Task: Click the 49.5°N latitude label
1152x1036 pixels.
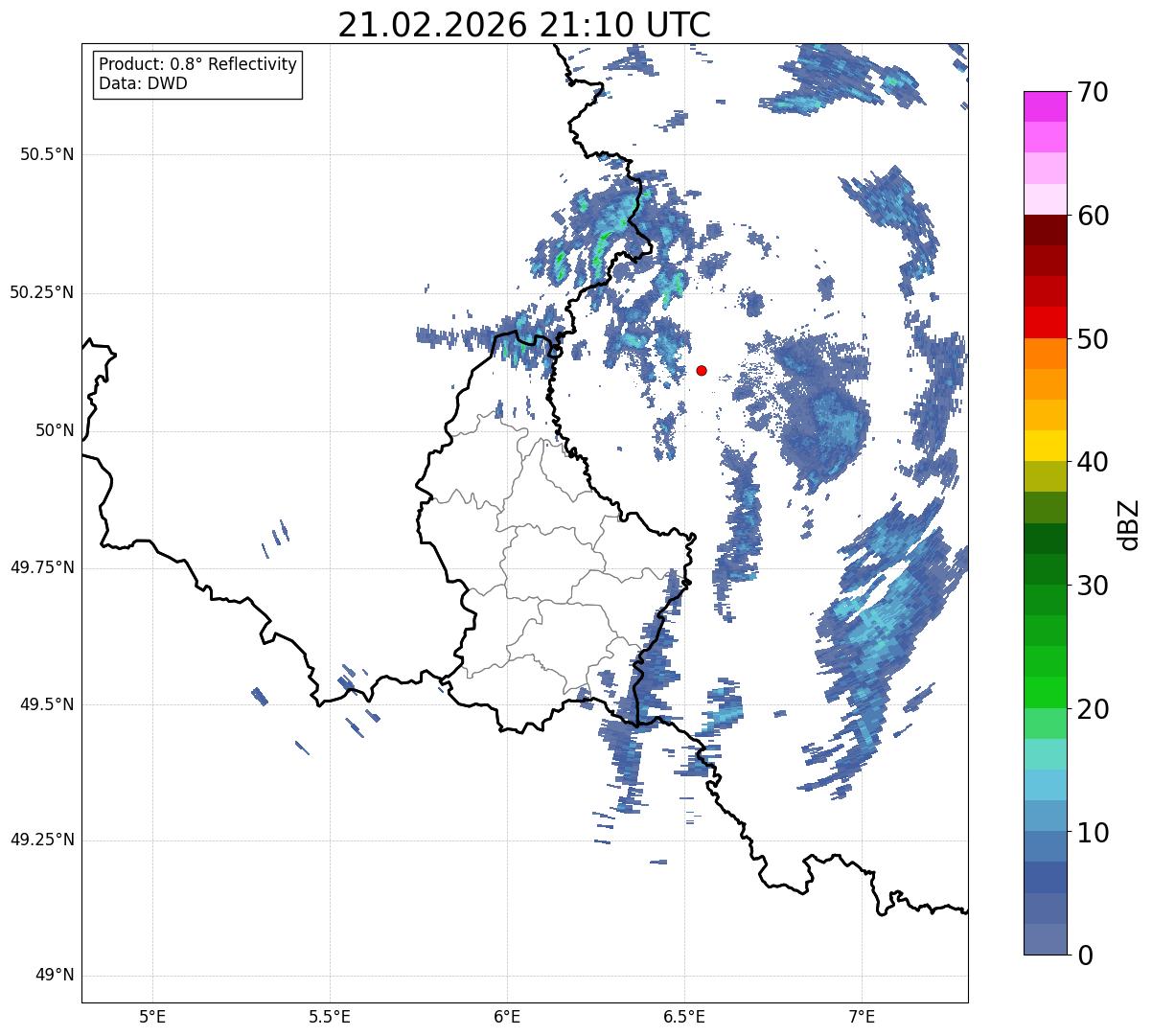Action: tap(46, 704)
